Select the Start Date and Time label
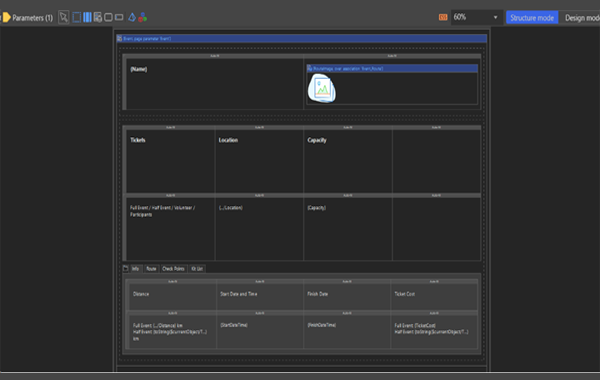 [238, 294]
